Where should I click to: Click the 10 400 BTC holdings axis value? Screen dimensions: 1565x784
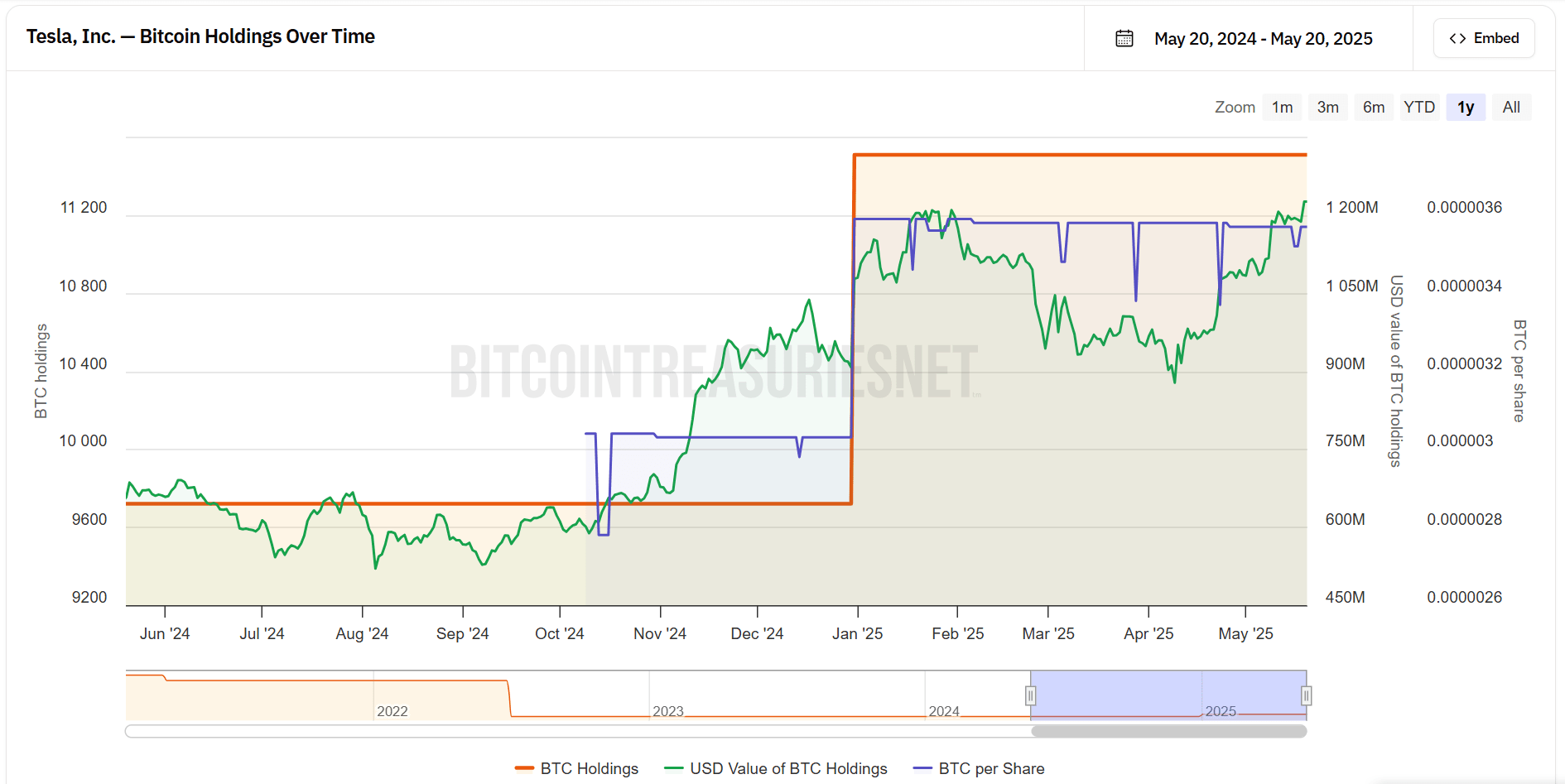point(83,363)
